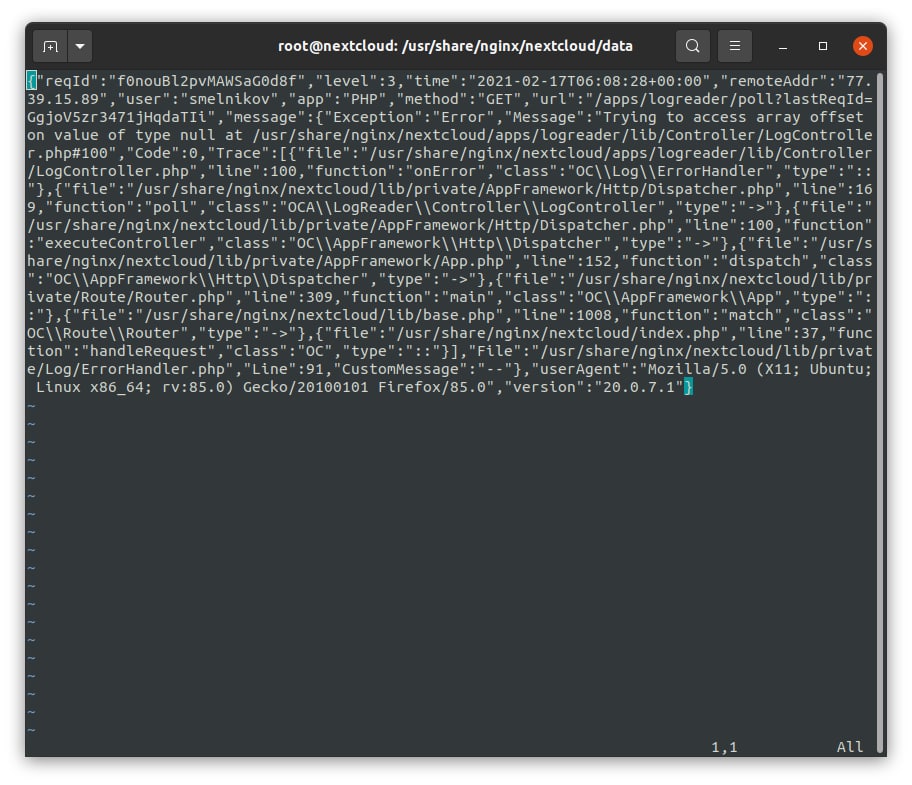The height and width of the screenshot is (785, 912).
Task: Minimize the terminal window
Action: coord(783,47)
